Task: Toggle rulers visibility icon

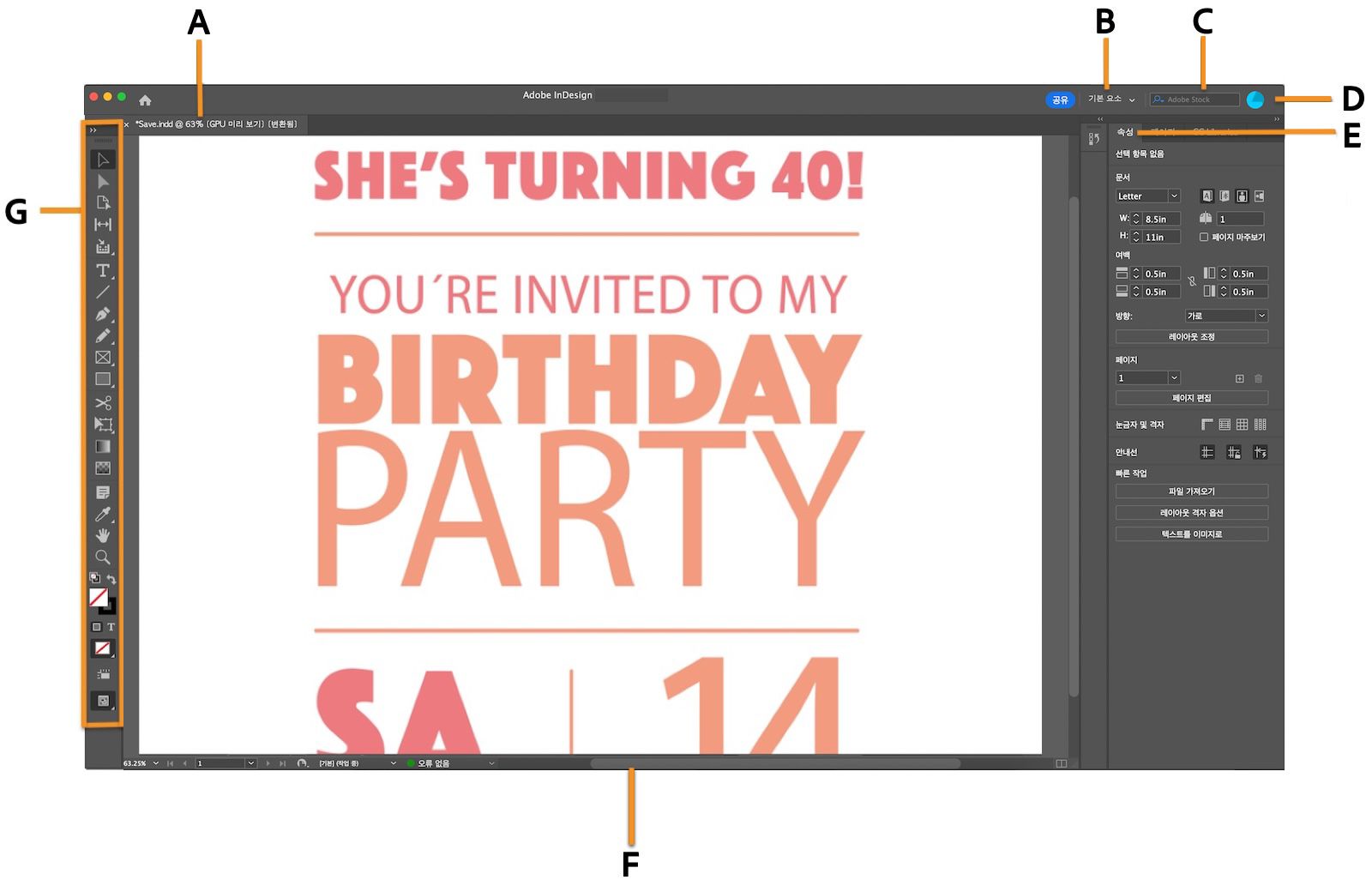Action: pos(1207,425)
